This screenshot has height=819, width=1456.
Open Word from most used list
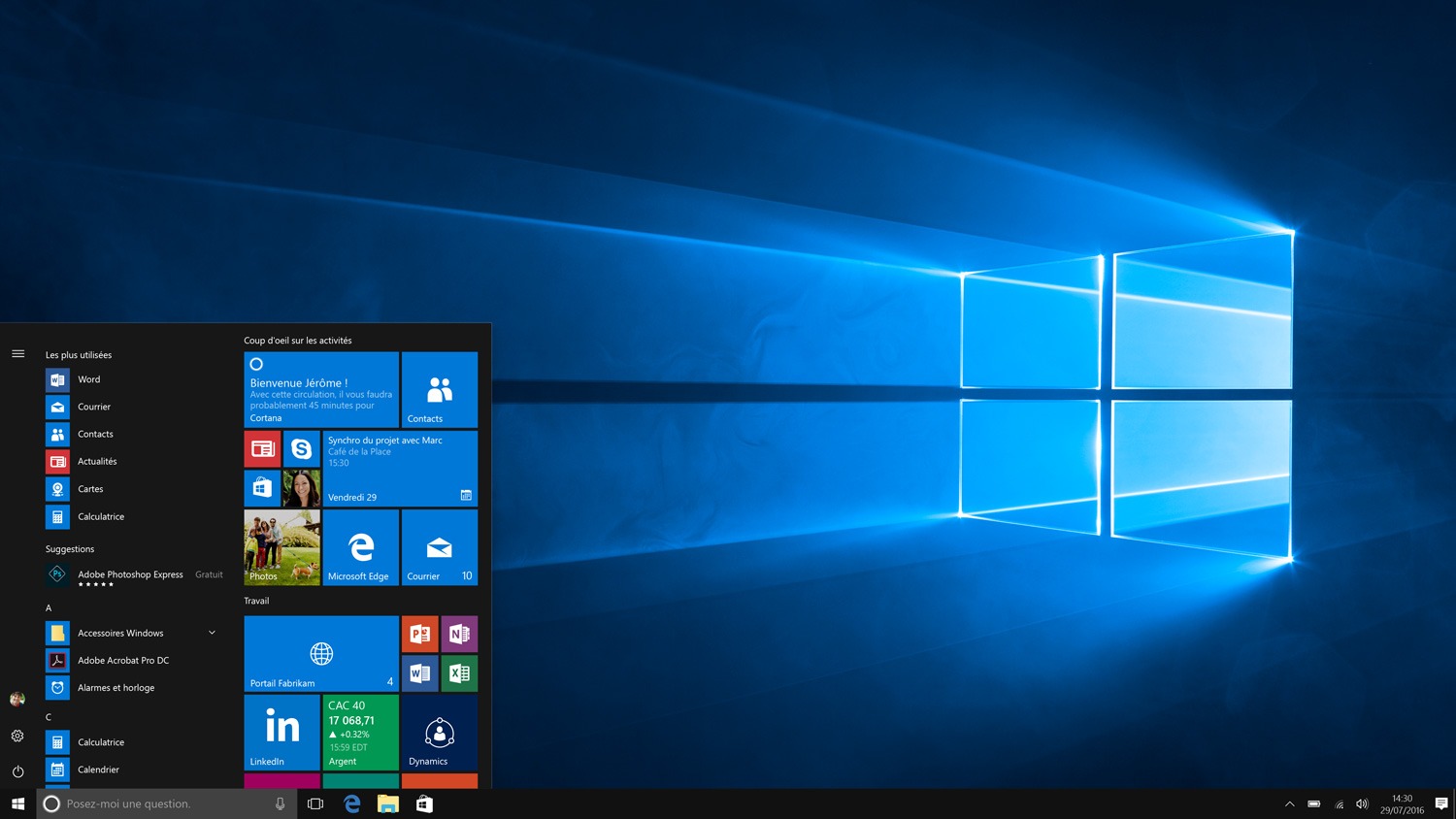88,379
